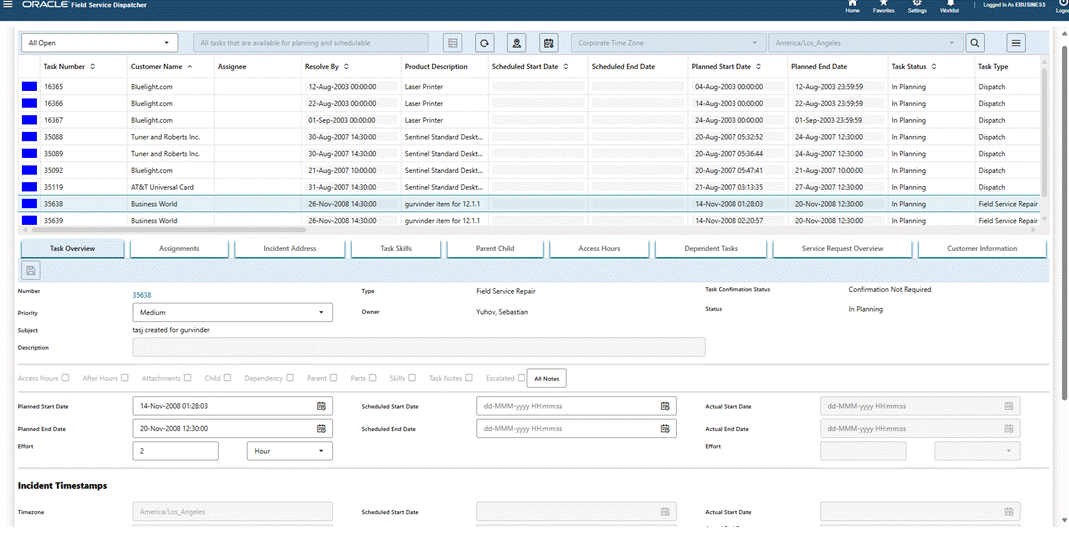
Task: Expand the All Open filter dropdown
Action: (99, 43)
